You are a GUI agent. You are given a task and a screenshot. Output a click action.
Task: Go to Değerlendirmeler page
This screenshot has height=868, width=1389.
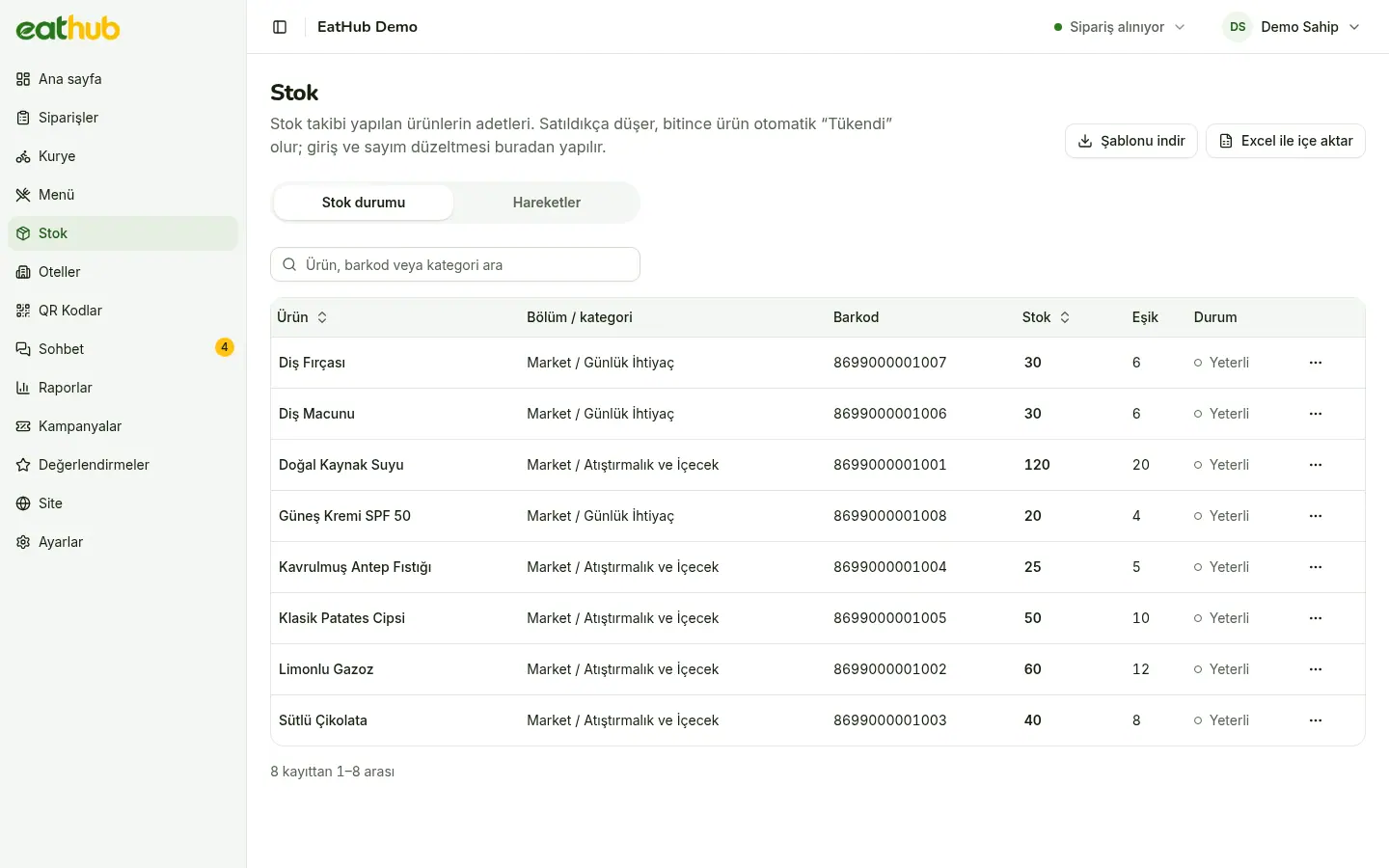pyautogui.click(x=123, y=465)
